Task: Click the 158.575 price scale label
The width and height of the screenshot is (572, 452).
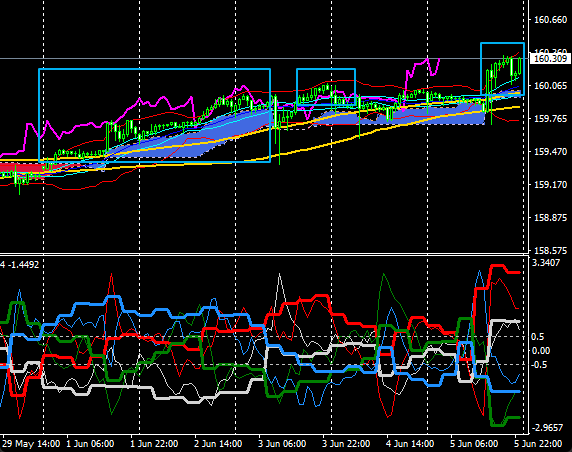Action: [550, 251]
